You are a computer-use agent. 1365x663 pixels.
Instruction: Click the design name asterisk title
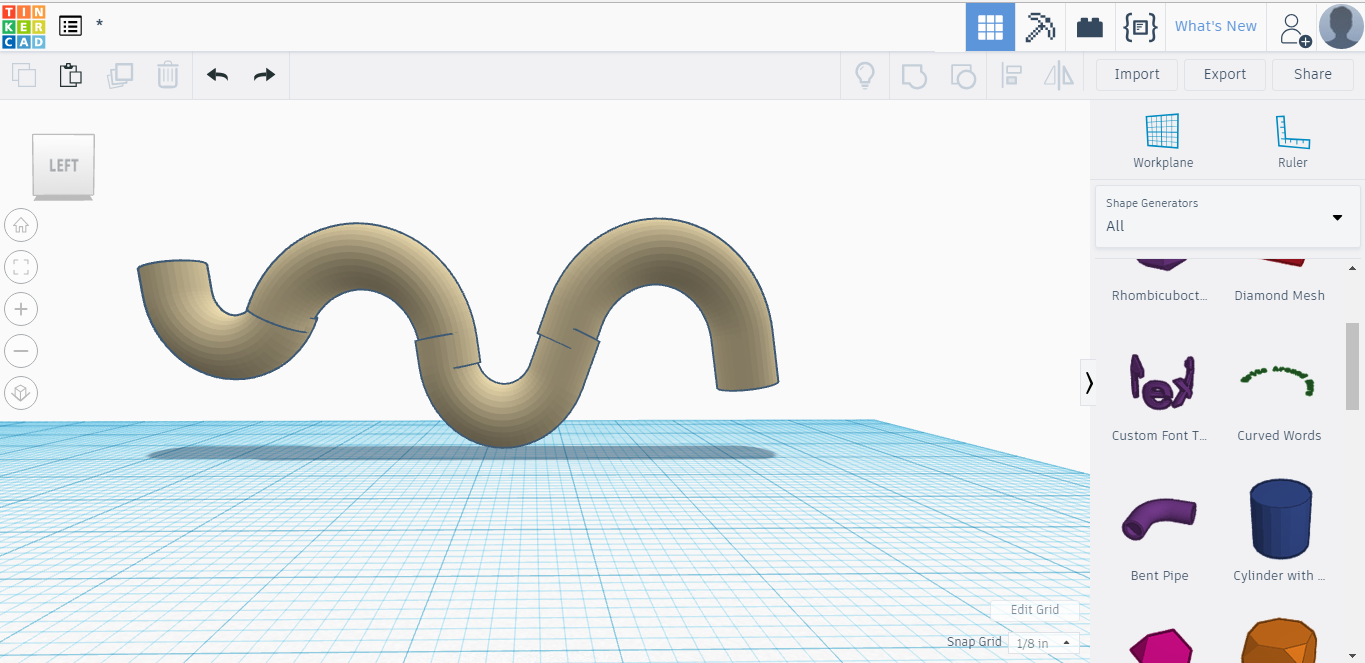coord(99,25)
